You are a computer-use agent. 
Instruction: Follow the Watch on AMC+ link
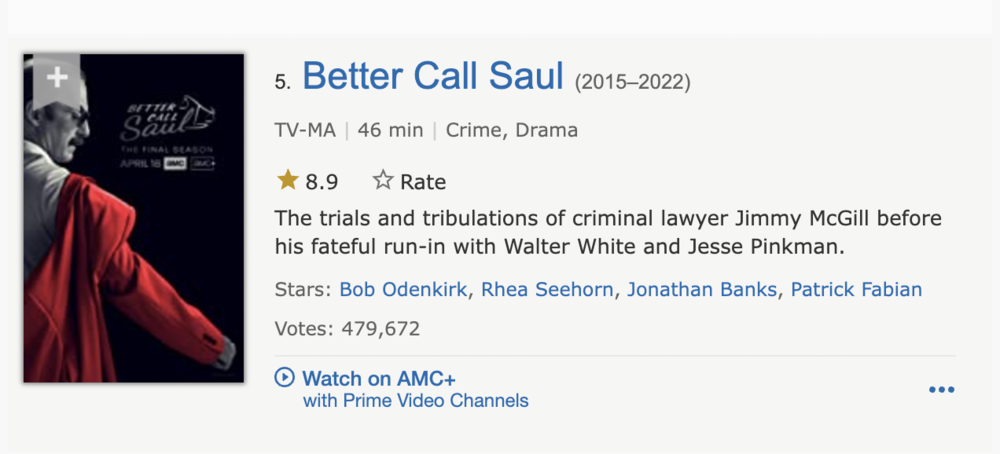379,378
